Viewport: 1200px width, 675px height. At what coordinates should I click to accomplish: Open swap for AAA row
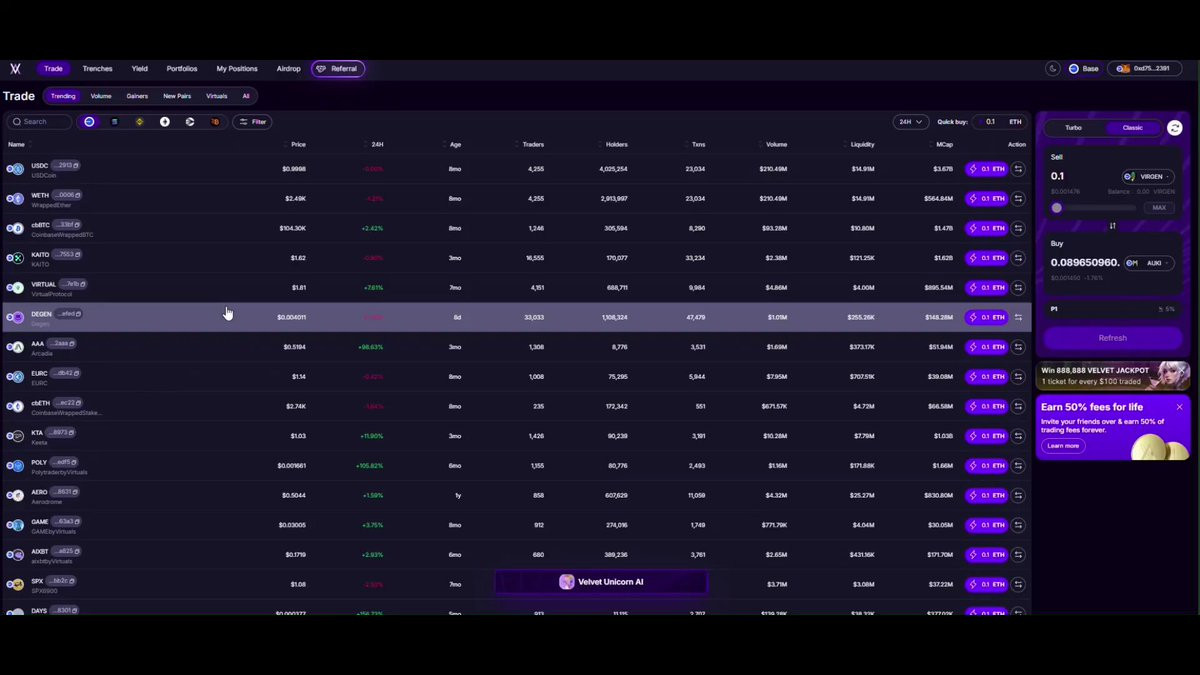pyautogui.click(x=1018, y=347)
